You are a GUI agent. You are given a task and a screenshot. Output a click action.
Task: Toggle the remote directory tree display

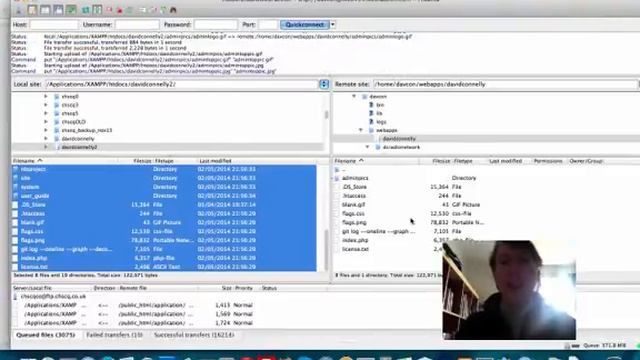pyautogui.click(x=58, y=10)
